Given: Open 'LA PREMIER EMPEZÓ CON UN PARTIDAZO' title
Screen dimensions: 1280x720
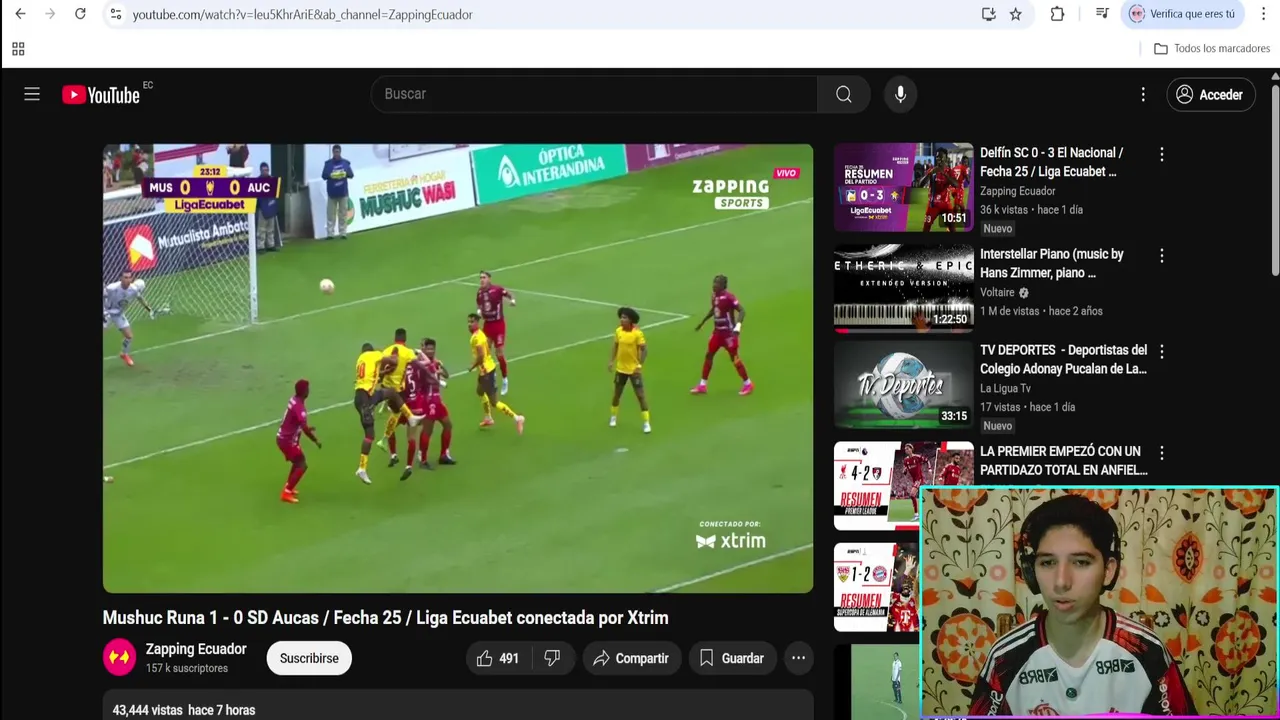Looking at the screenshot, I should (1063, 460).
